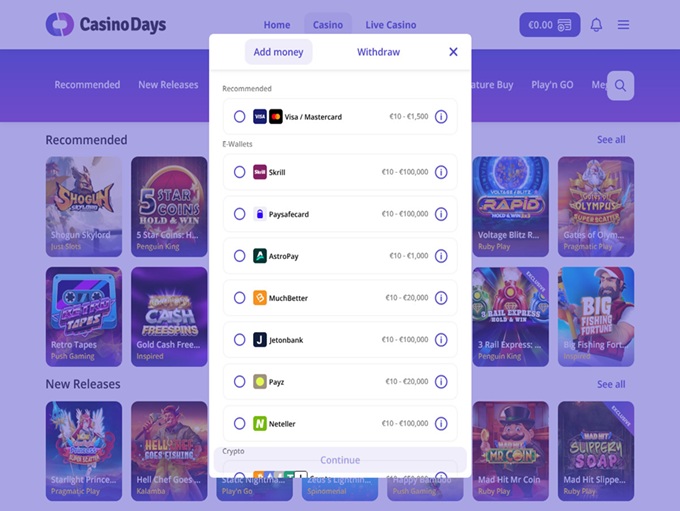Click the CasinoDays logo
The height and width of the screenshot is (511, 680).
click(106, 24)
